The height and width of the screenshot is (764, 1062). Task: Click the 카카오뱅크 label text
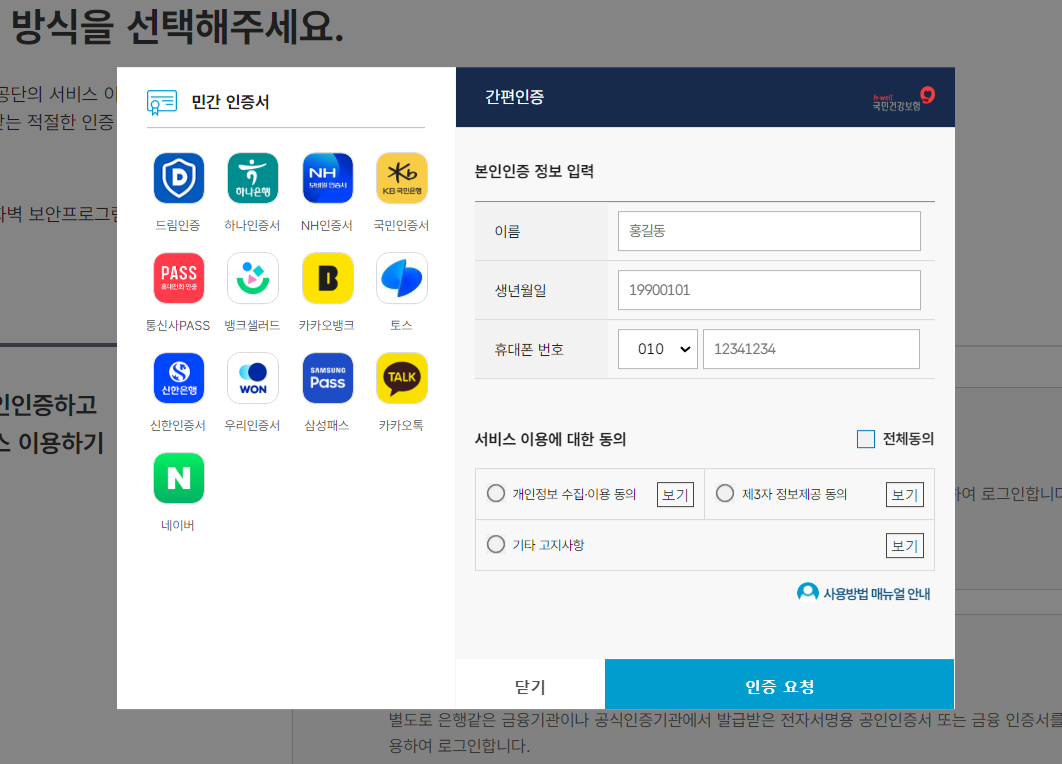coord(327,325)
